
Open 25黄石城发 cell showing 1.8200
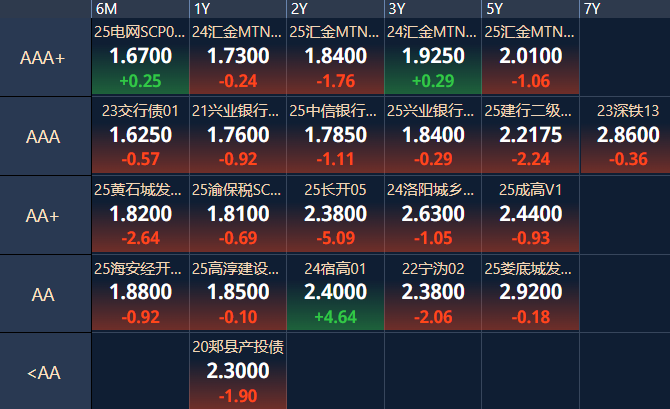(141, 215)
